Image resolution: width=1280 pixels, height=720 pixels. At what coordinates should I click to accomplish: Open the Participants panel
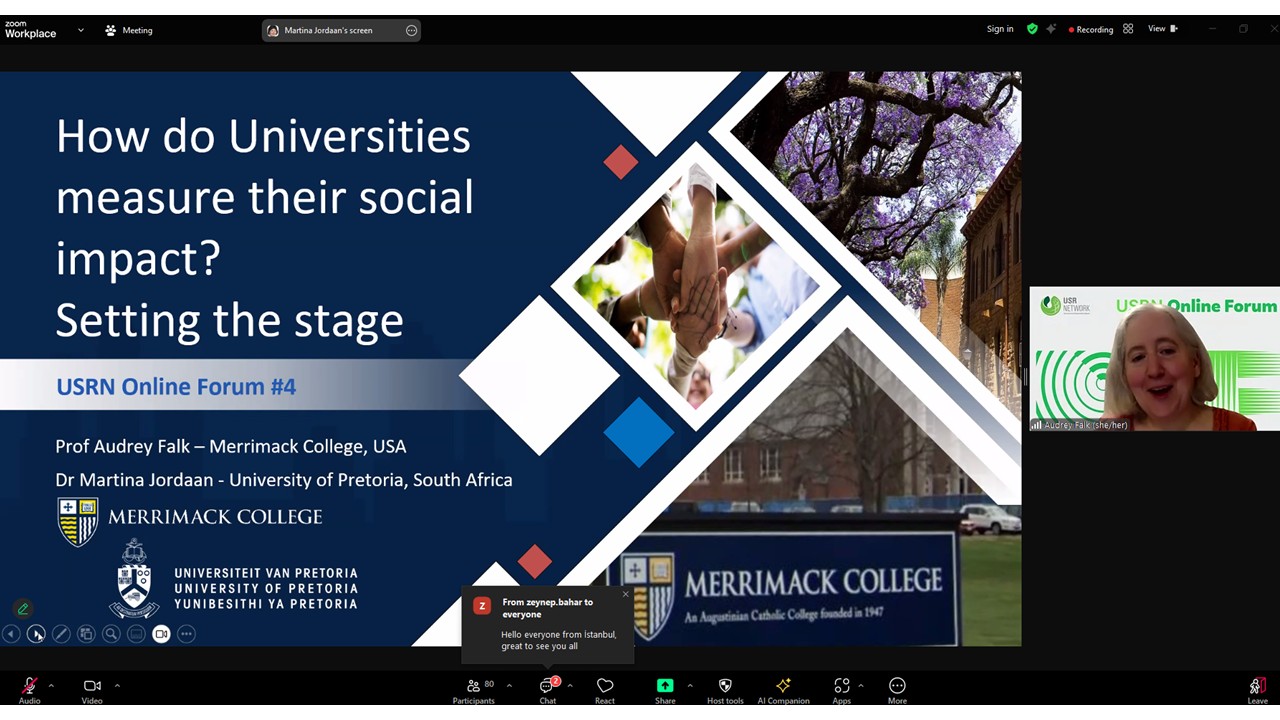(473, 686)
